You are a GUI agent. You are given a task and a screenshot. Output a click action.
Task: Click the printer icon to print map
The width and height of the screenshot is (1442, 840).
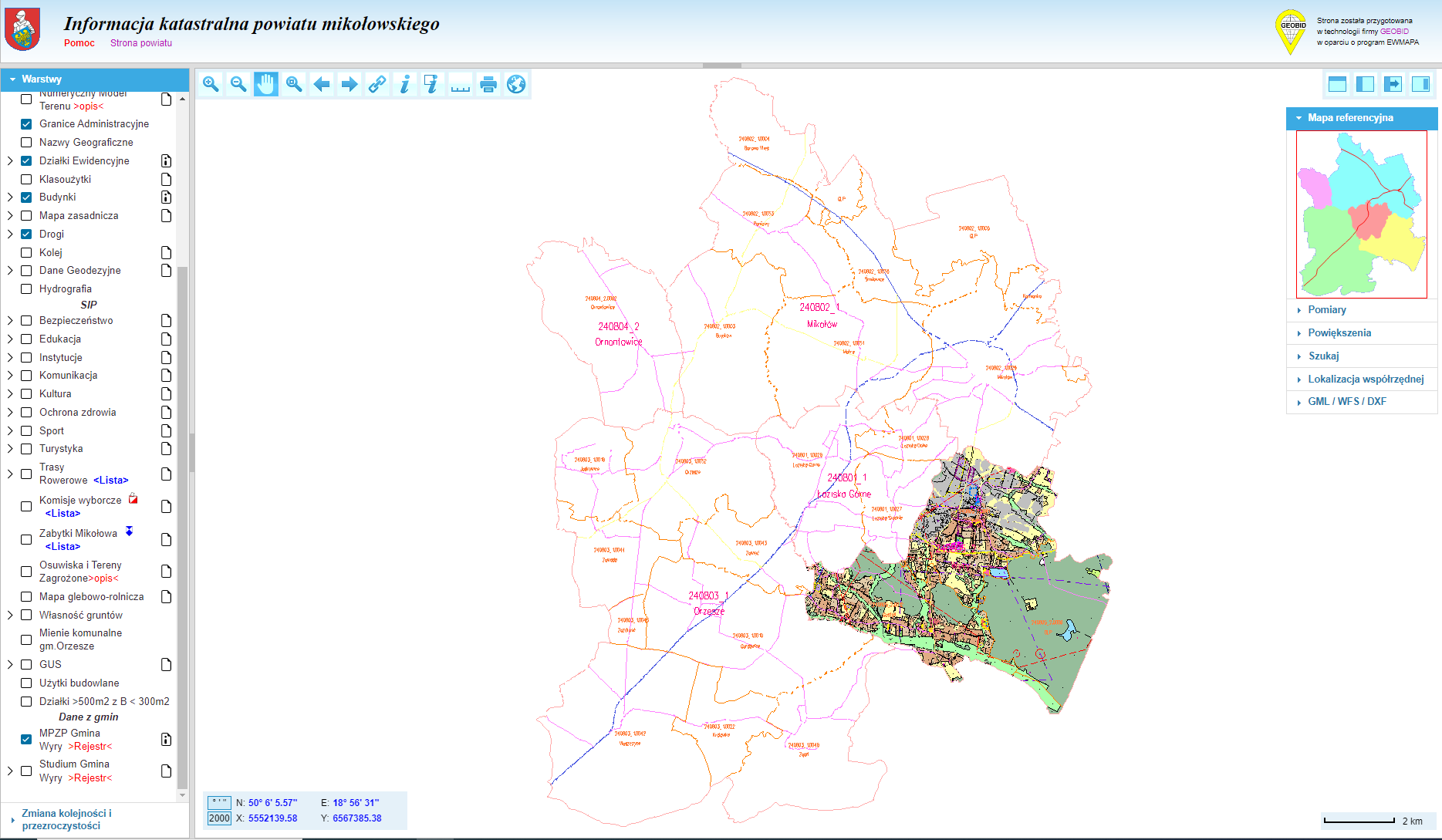(488, 84)
